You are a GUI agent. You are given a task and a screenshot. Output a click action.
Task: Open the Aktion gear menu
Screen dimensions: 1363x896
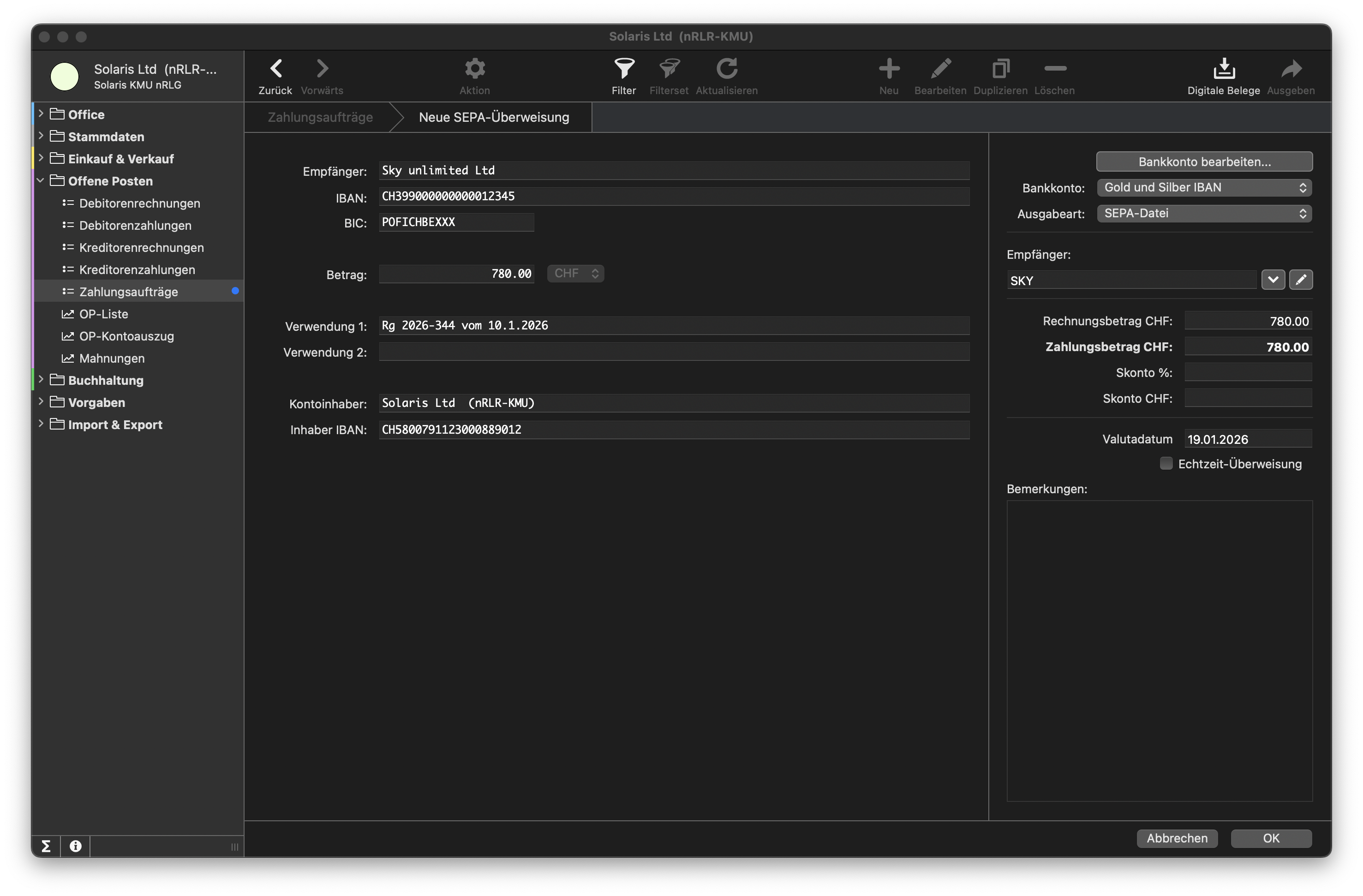(x=474, y=69)
